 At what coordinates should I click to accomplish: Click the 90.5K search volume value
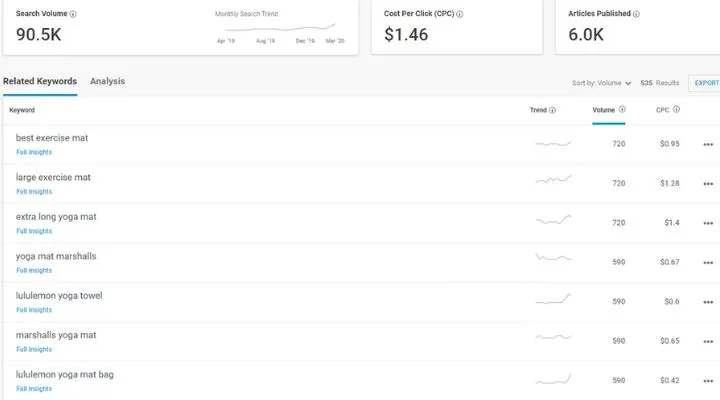point(39,34)
